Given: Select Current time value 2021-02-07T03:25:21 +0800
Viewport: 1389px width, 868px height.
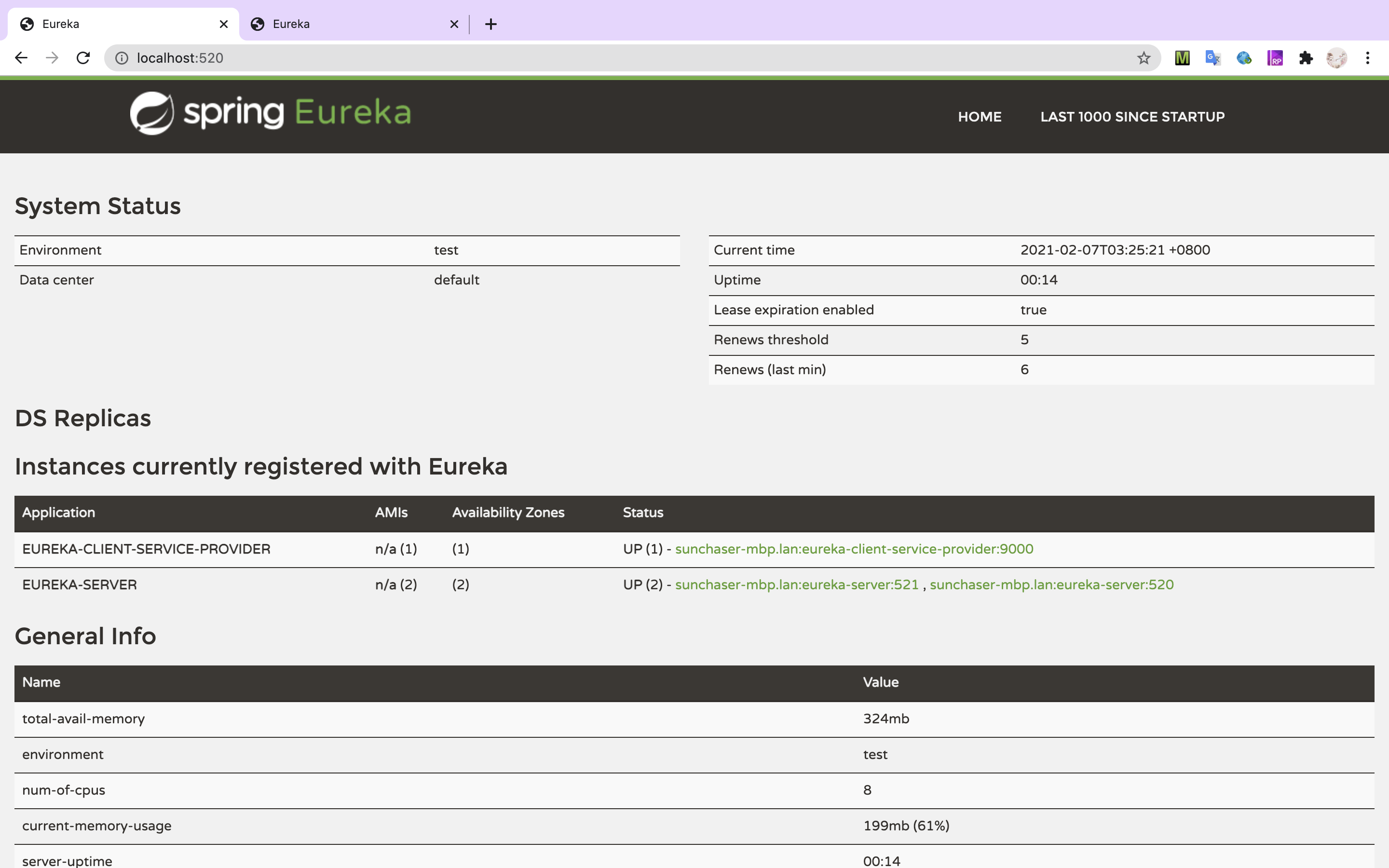Looking at the screenshot, I should pos(1115,250).
